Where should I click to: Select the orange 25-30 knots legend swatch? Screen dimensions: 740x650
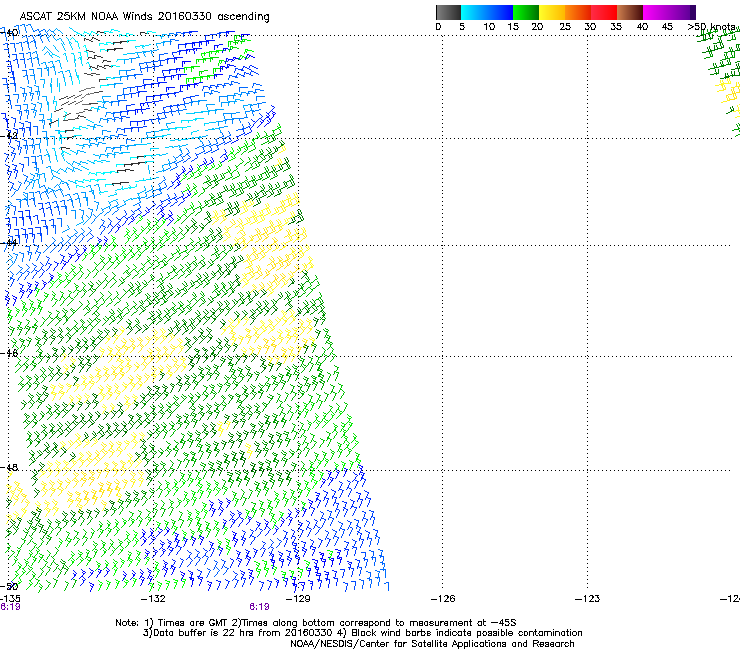point(578,12)
